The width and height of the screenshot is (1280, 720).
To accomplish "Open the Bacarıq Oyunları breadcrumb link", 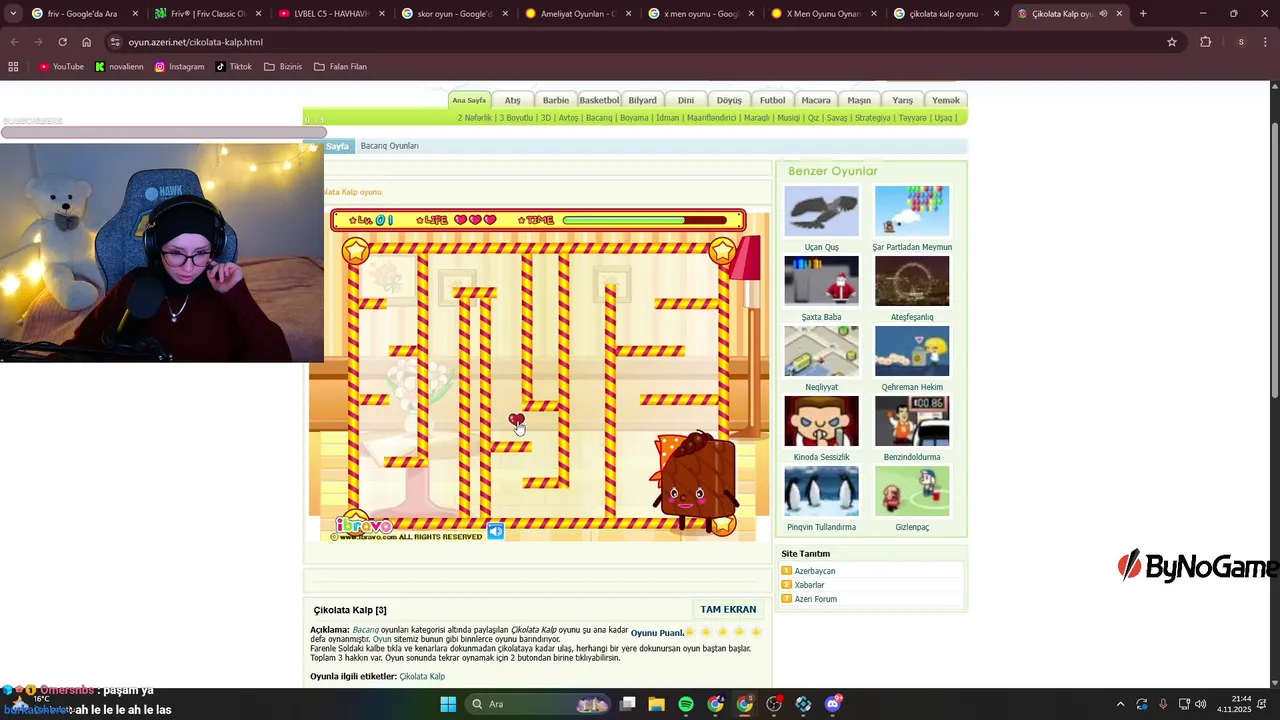I will (390, 146).
